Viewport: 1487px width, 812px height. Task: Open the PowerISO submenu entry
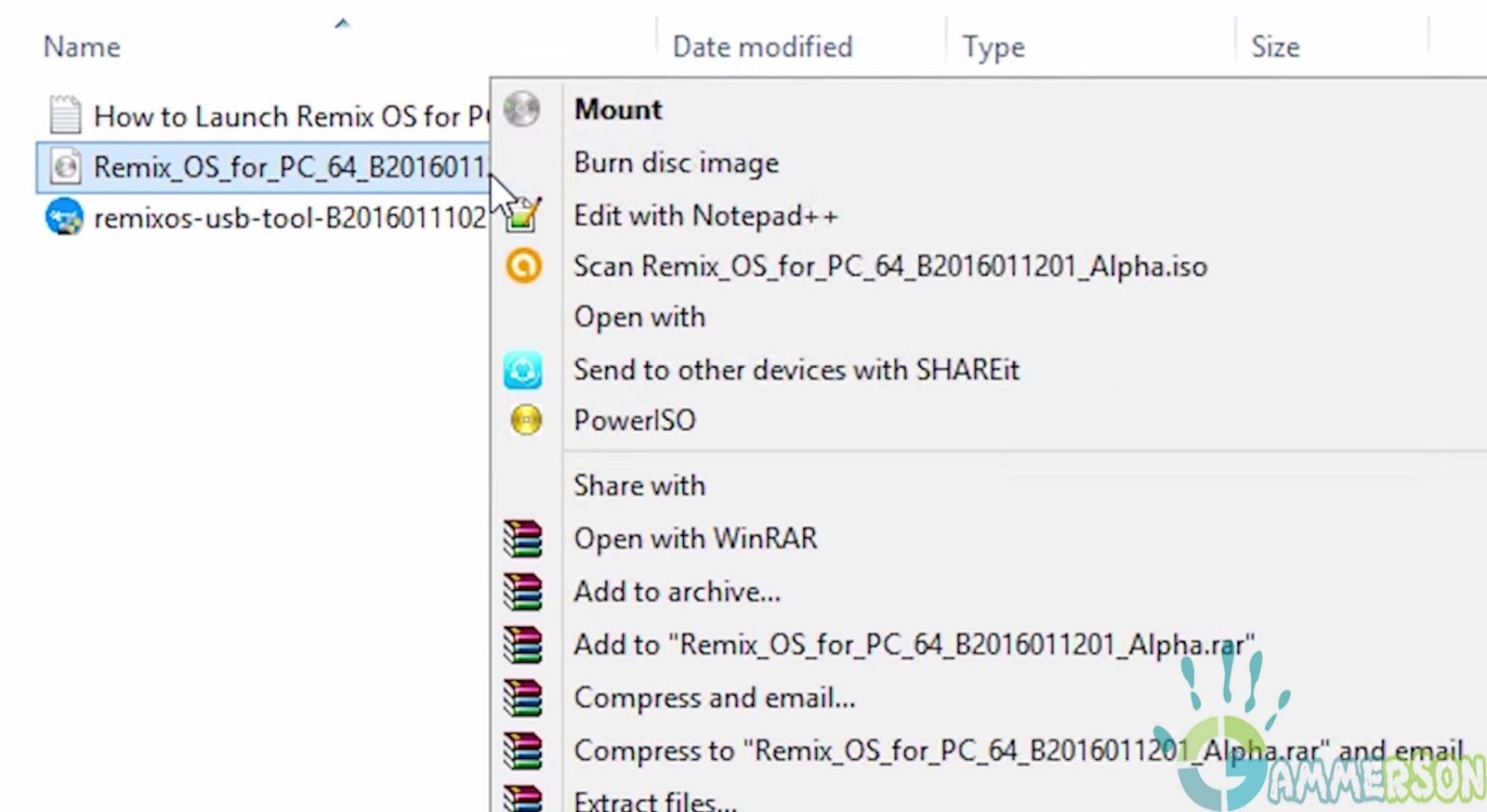(634, 420)
